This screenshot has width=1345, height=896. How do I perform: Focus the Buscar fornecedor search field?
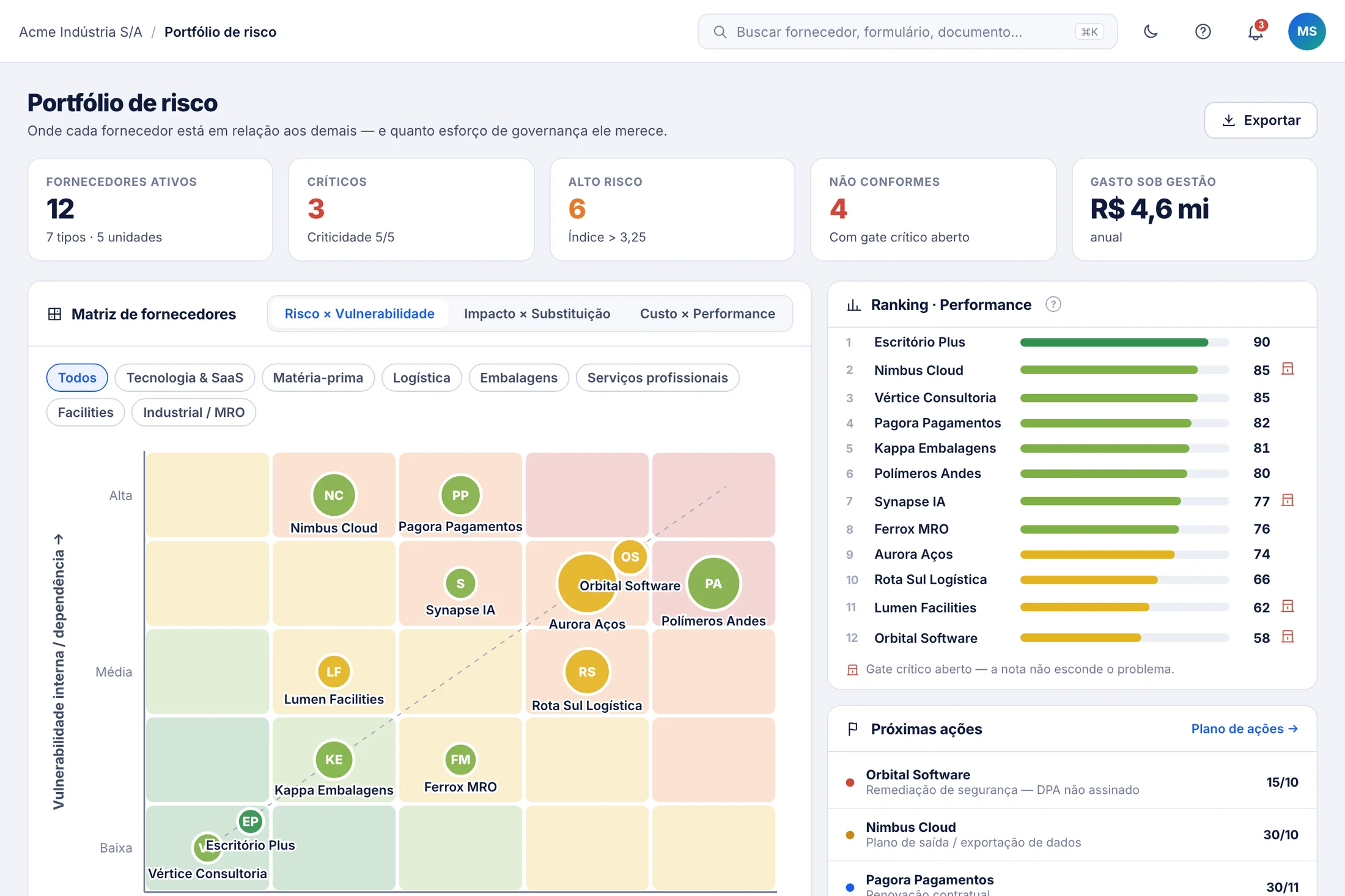coord(907,32)
